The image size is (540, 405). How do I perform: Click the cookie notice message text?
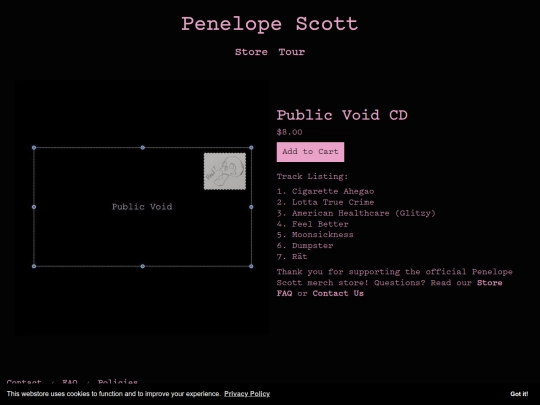[114, 394]
